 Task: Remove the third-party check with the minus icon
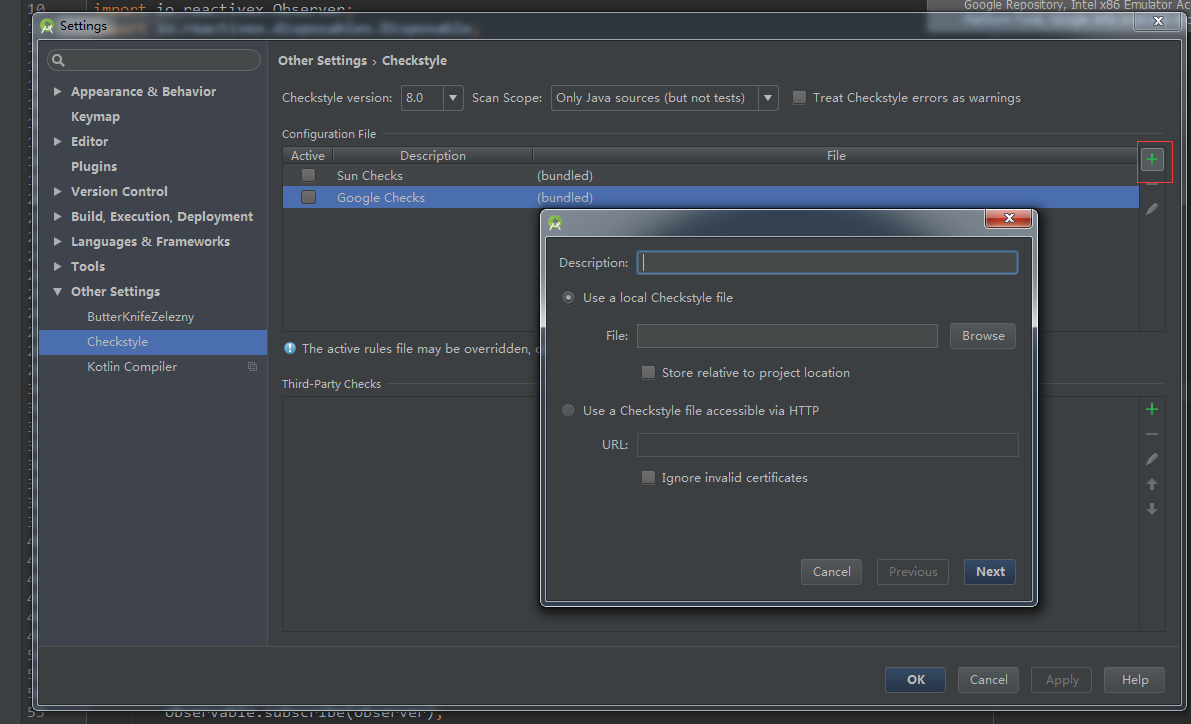coord(1152,435)
